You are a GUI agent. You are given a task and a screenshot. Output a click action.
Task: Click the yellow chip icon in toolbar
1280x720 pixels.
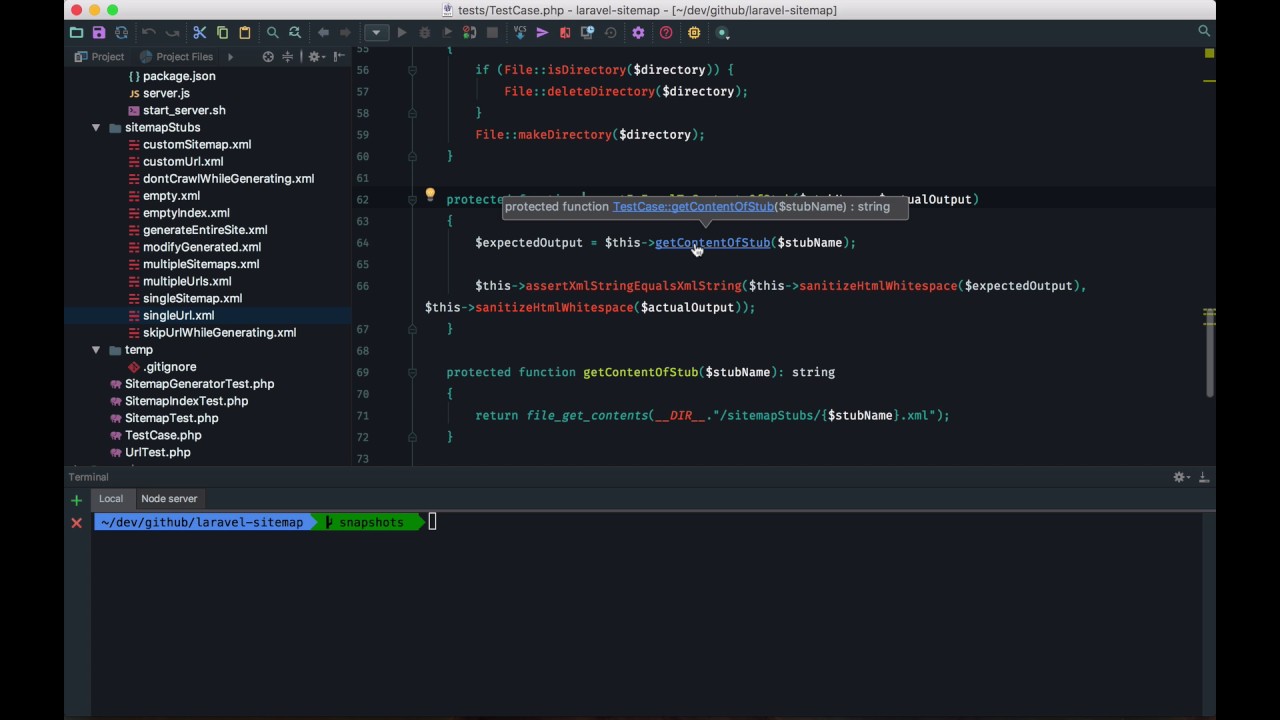(694, 32)
